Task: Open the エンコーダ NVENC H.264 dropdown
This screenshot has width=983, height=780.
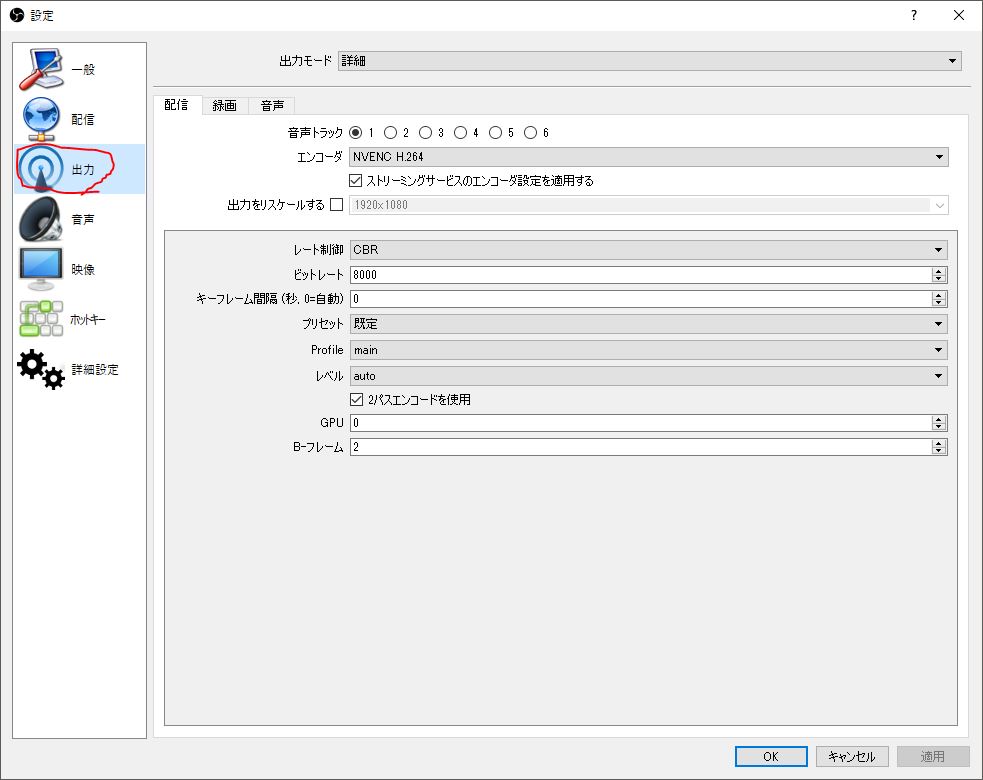Action: click(648, 157)
